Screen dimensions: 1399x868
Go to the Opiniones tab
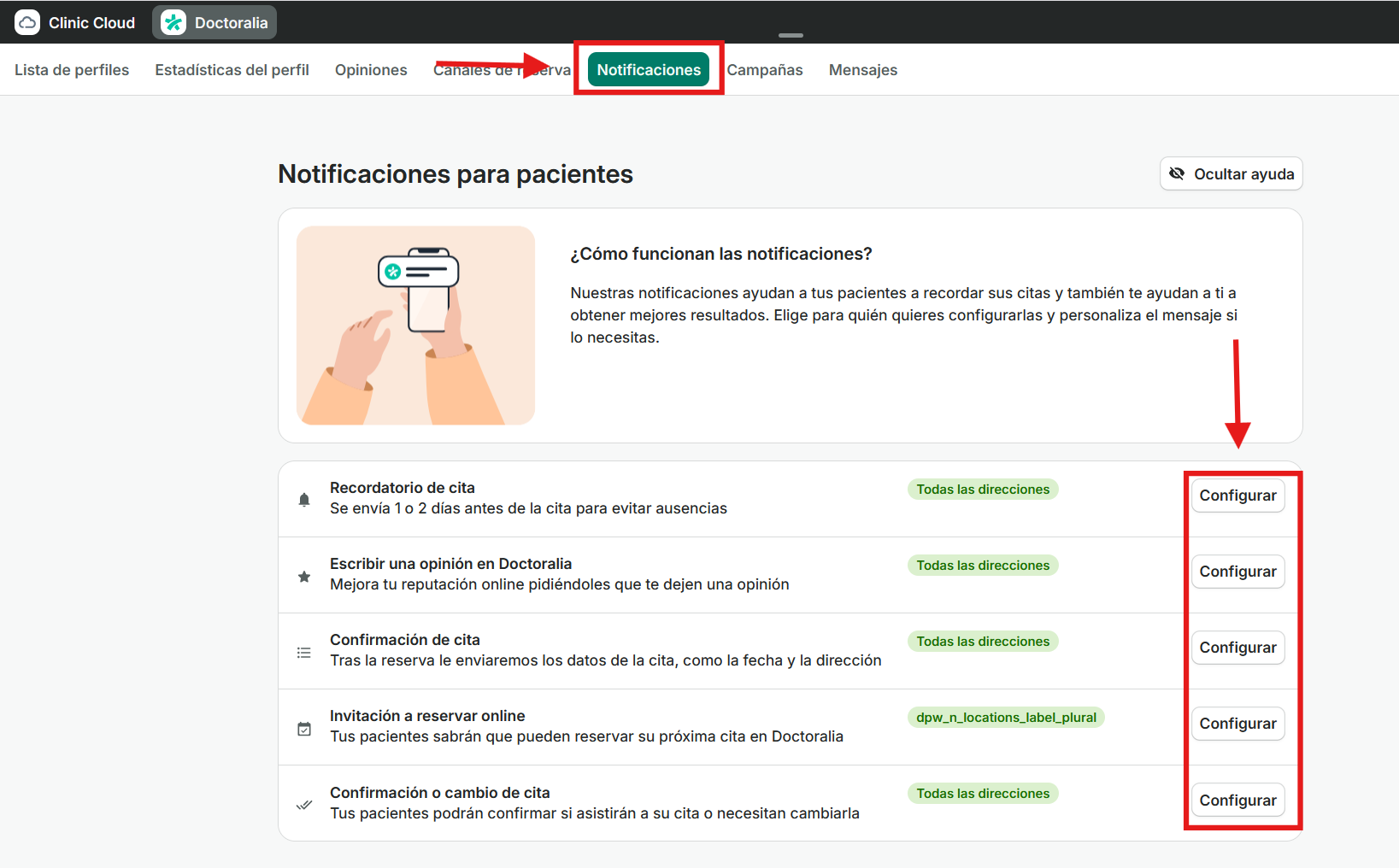point(371,70)
